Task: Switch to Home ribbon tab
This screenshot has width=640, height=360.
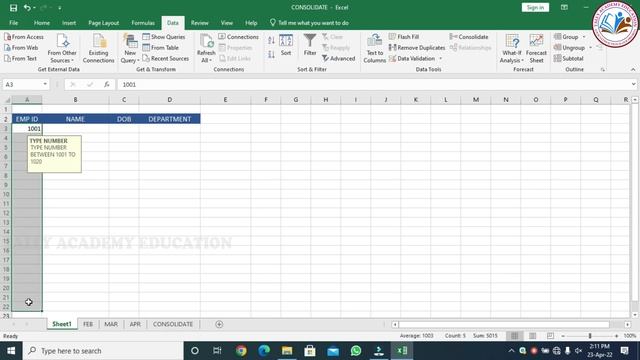Action: point(42,23)
